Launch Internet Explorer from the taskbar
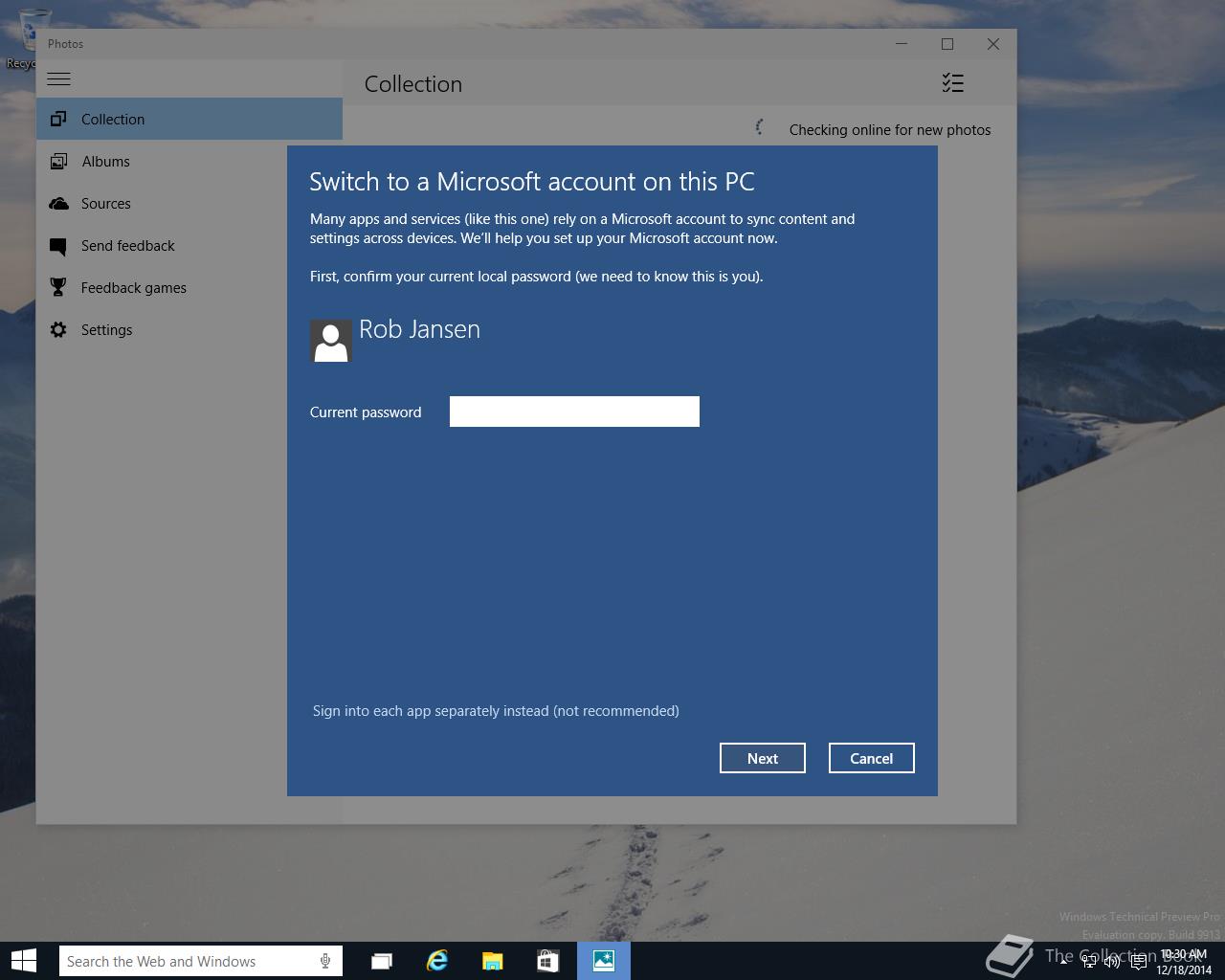This screenshot has height=980, width=1225. (437, 961)
